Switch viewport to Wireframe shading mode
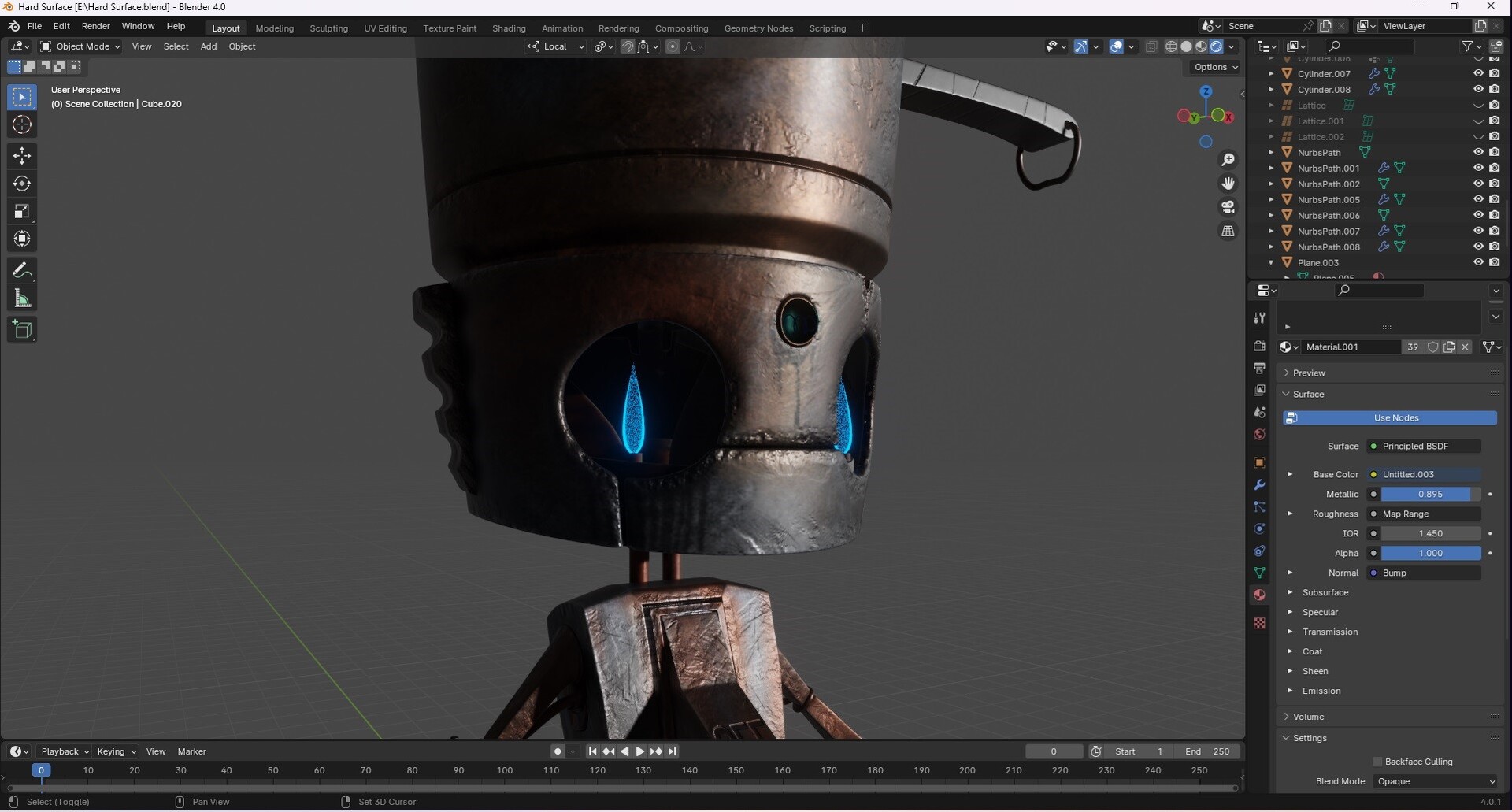This screenshot has width=1512, height=812. point(1171,46)
